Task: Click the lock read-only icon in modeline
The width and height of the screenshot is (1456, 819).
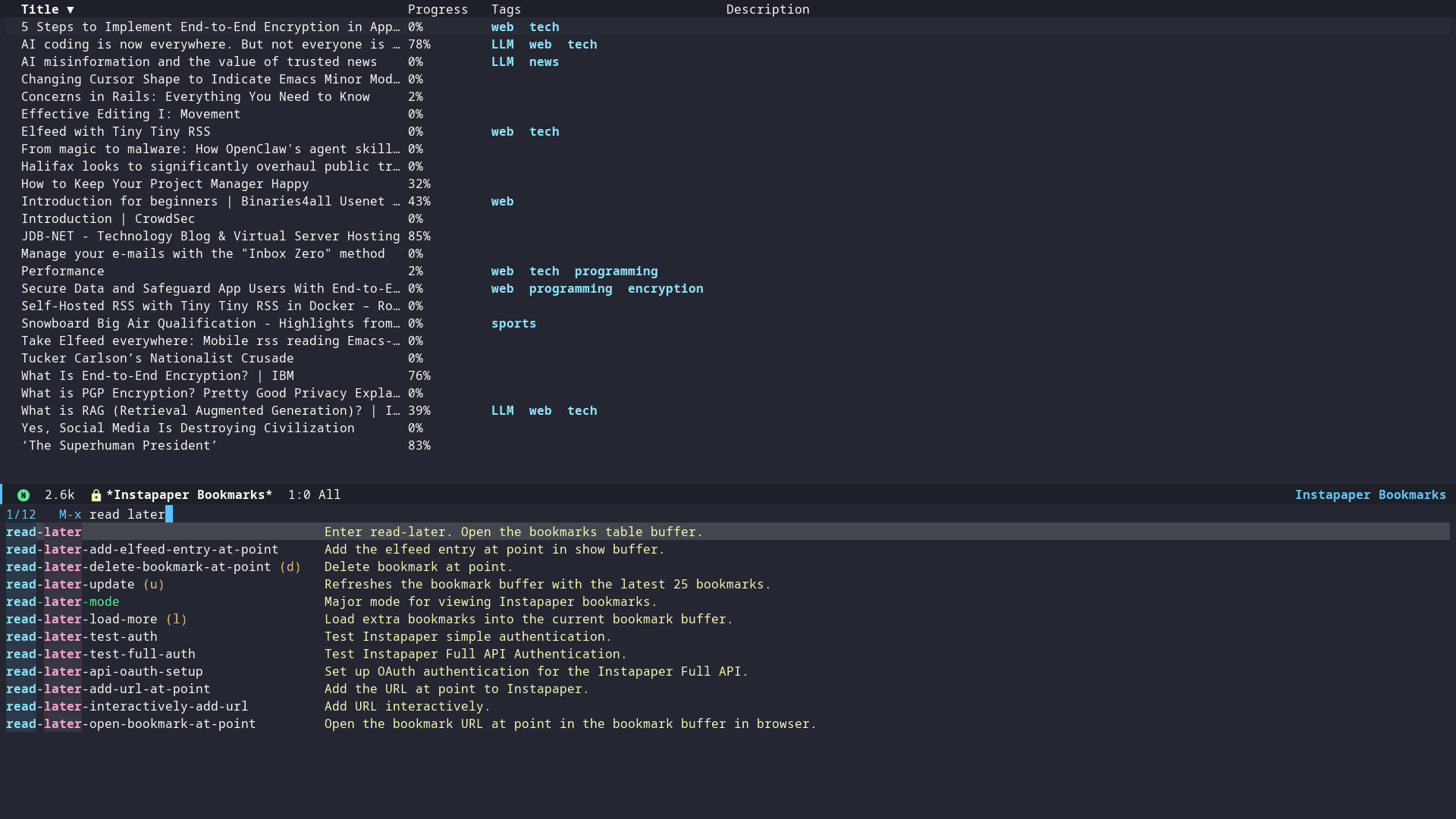Action: pos(96,495)
